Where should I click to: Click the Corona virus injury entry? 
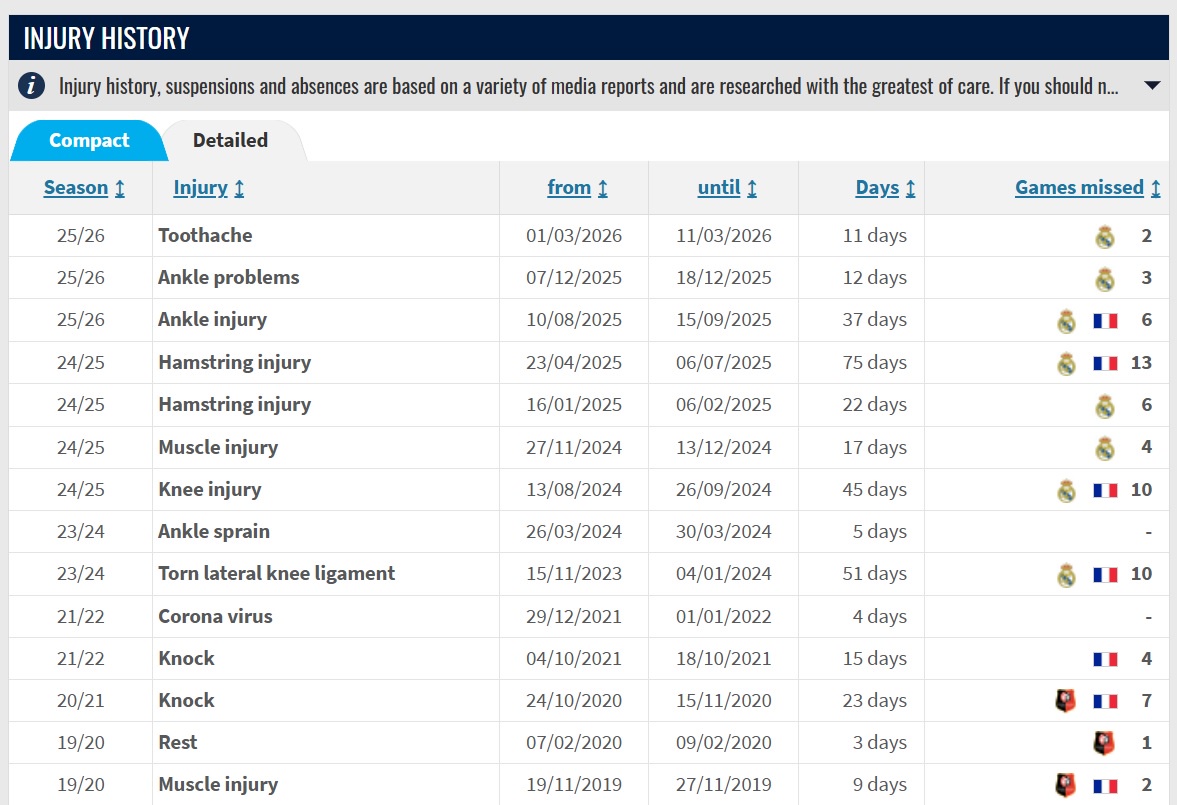pyautogui.click(x=215, y=617)
